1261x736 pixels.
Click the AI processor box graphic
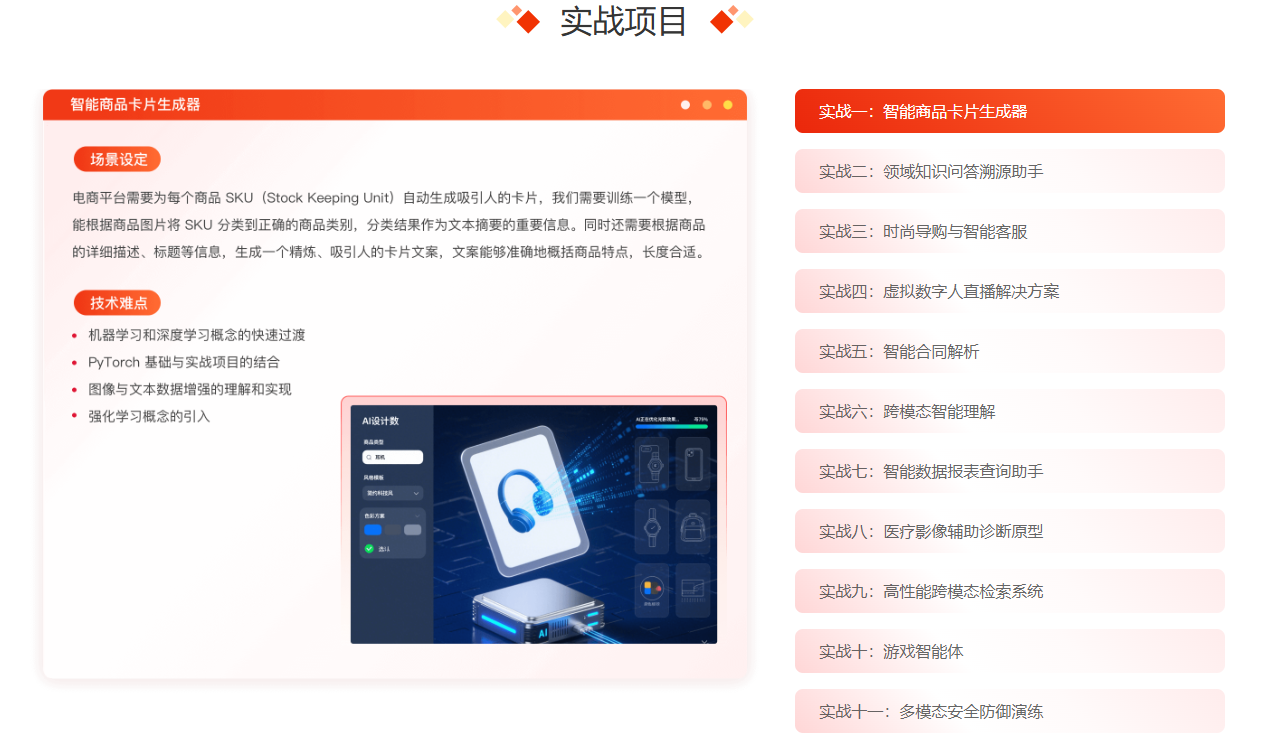538,610
